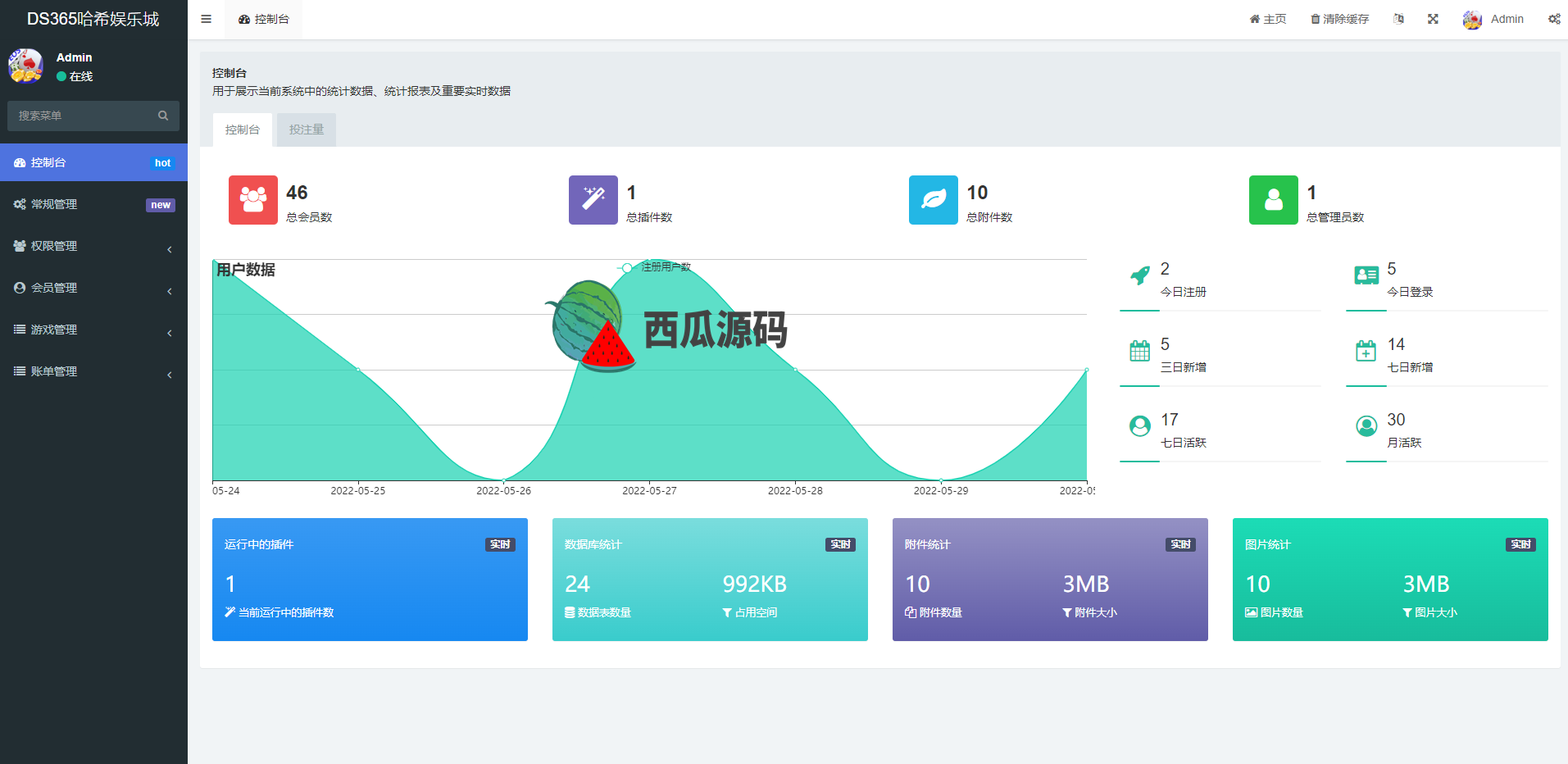Switch to the 投注量 tab

[306, 130]
